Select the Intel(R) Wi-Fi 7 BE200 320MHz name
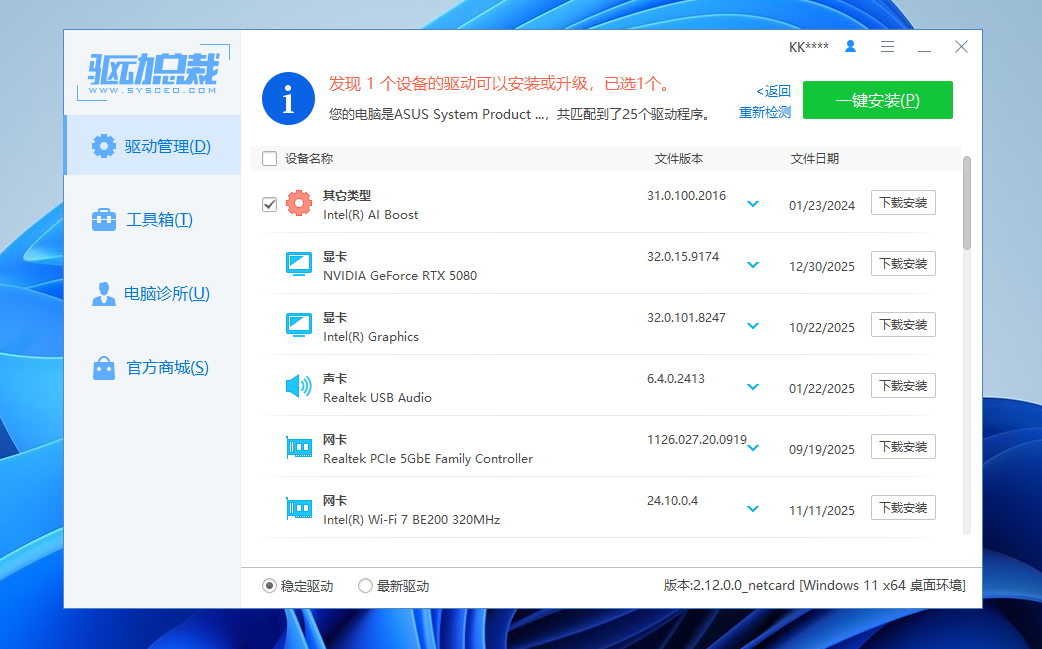The width and height of the screenshot is (1042, 649). 411,520
